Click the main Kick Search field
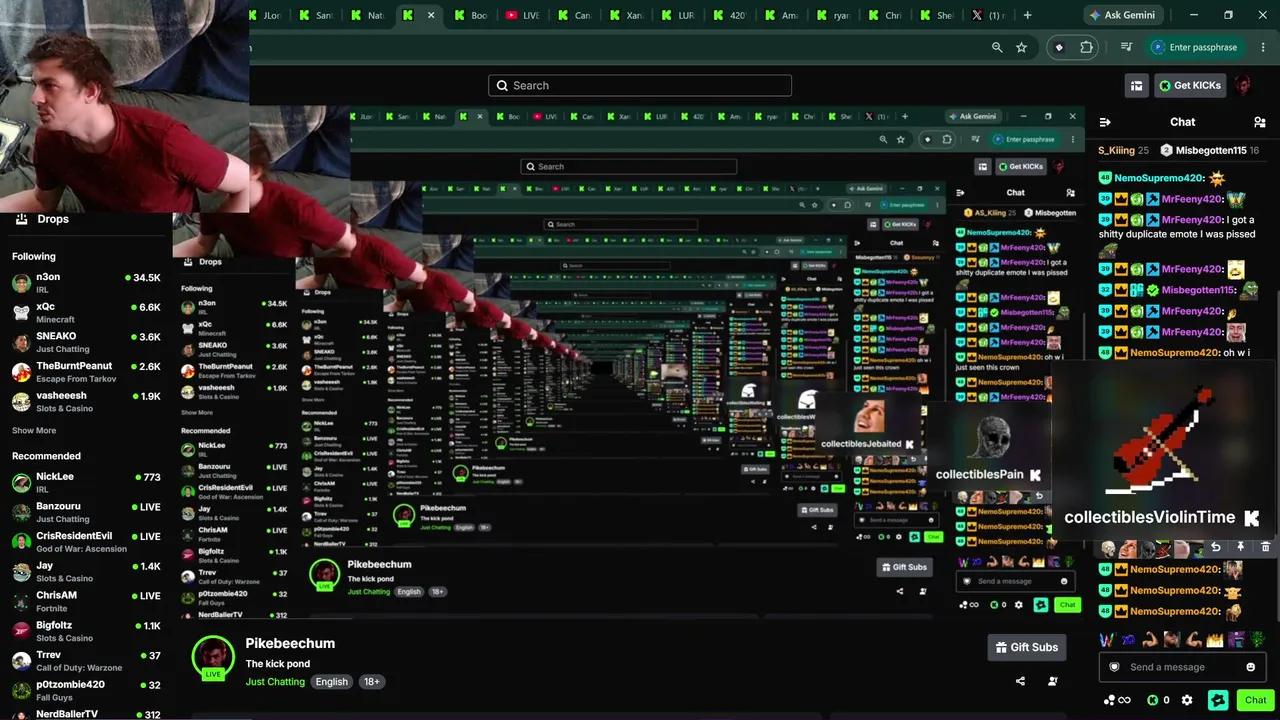 click(640, 86)
